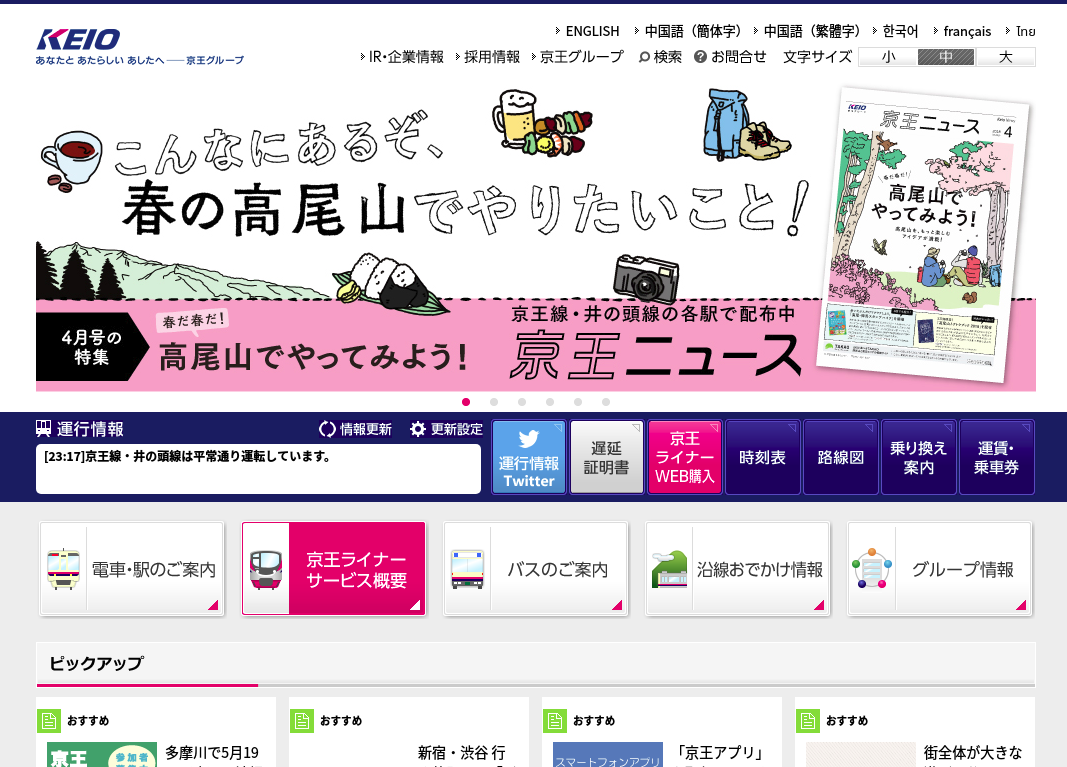The width and height of the screenshot is (1067, 767).
Task: Click the KEIO logo
Action: tap(78, 39)
